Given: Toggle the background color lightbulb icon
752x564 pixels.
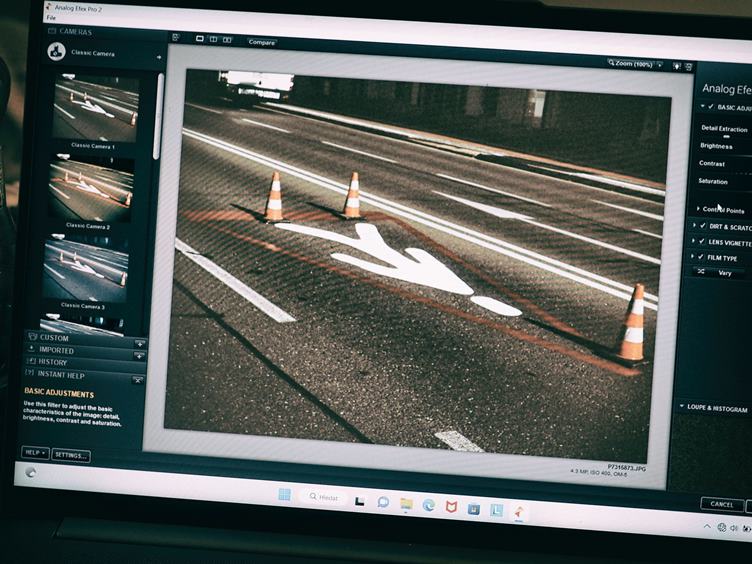Looking at the screenshot, I should (x=677, y=66).
